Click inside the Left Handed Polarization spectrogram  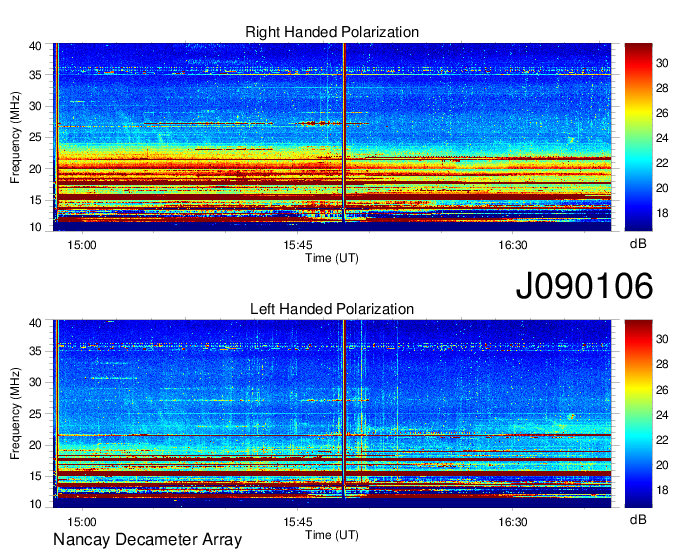(x=332, y=414)
